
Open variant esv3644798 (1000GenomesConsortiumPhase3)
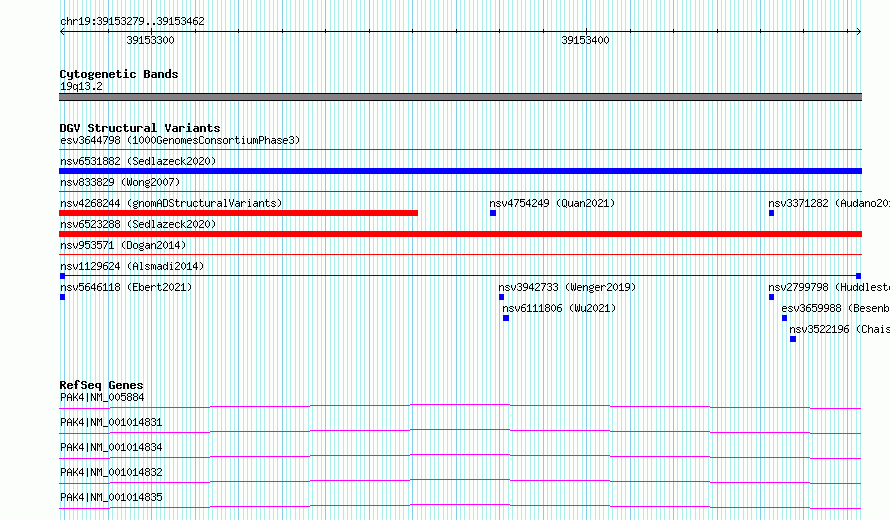pyautogui.click(x=180, y=140)
